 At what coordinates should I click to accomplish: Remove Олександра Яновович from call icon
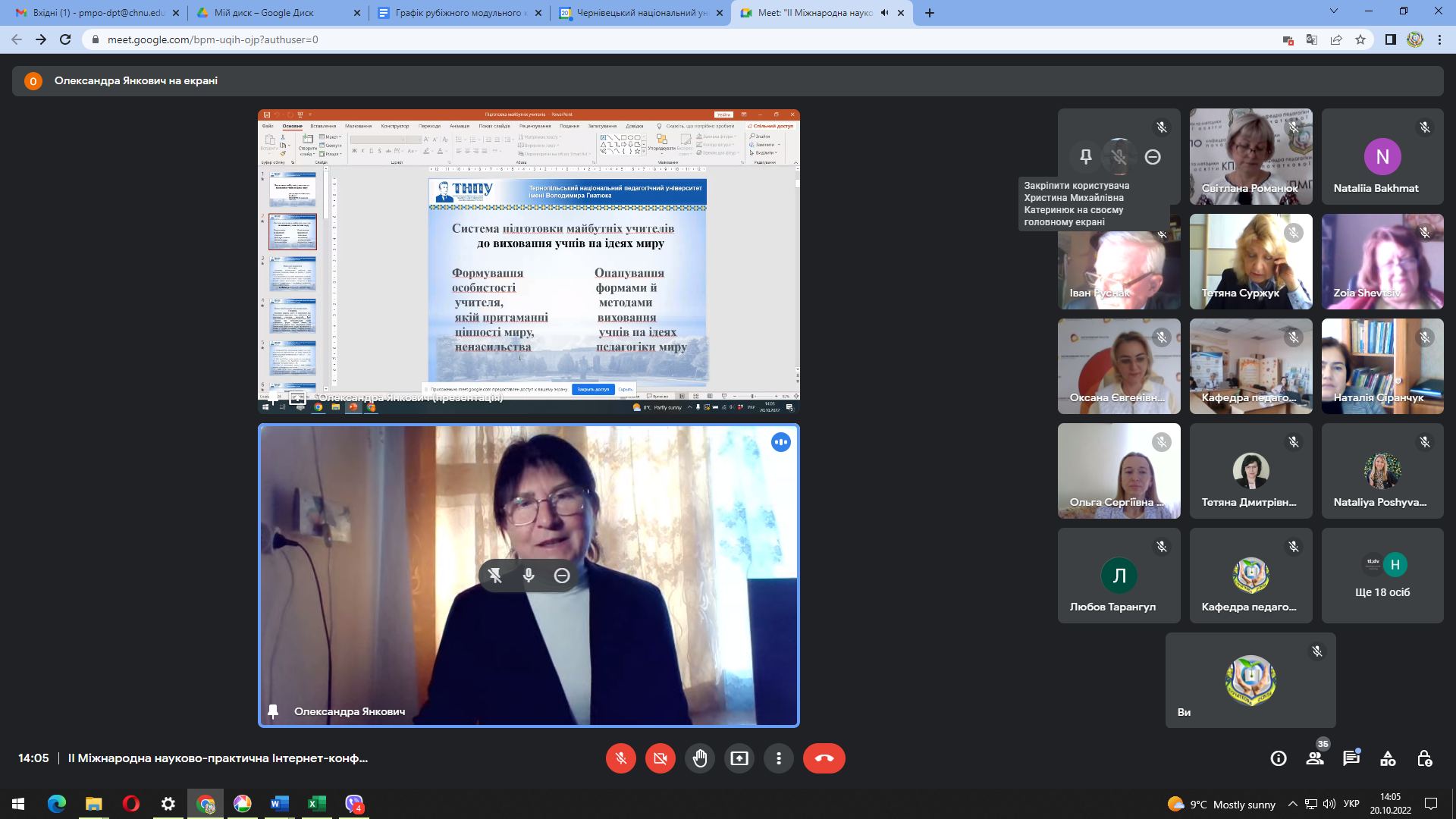[562, 576]
